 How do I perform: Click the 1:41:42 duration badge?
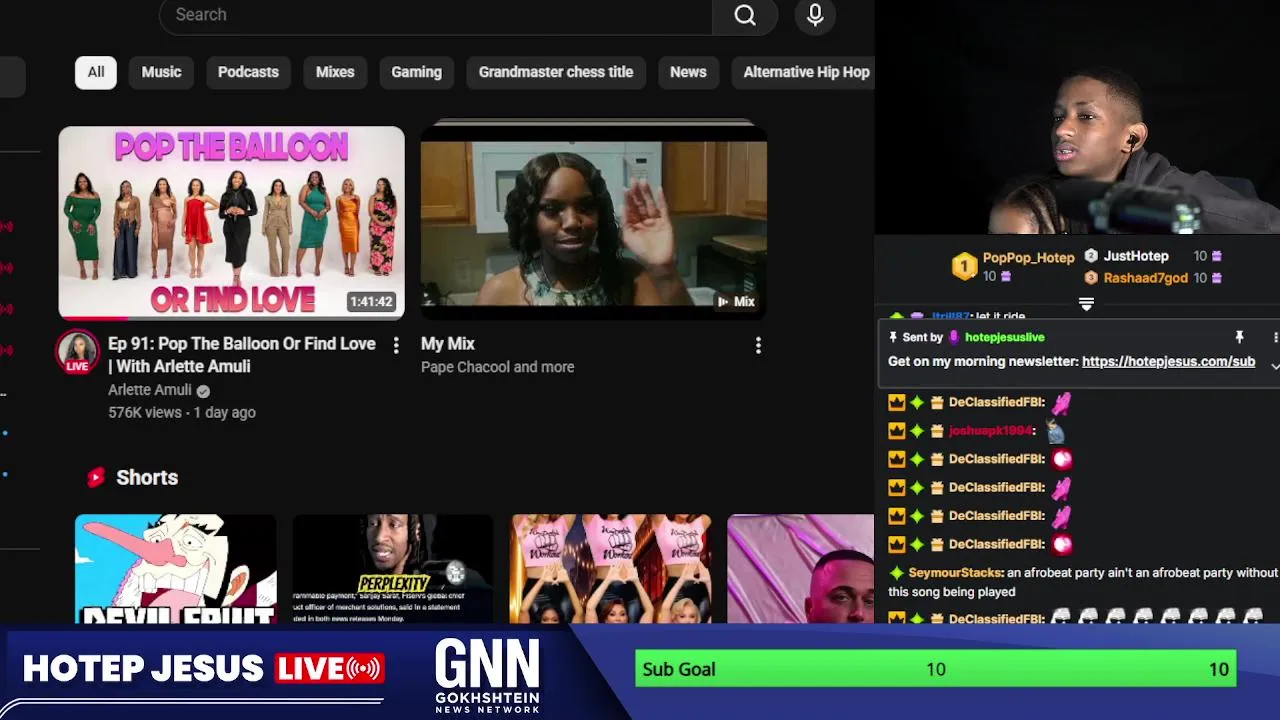click(371, 302)
